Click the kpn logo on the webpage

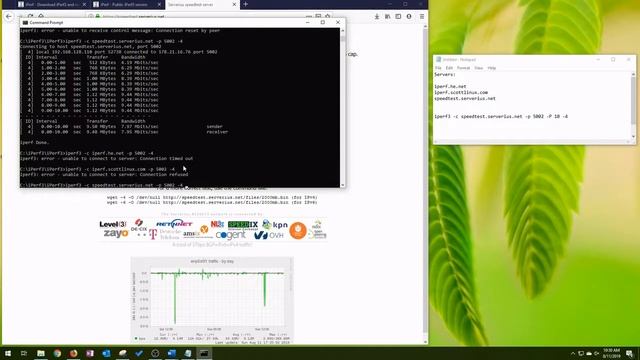pyautogui.click(x=275, y=224)
